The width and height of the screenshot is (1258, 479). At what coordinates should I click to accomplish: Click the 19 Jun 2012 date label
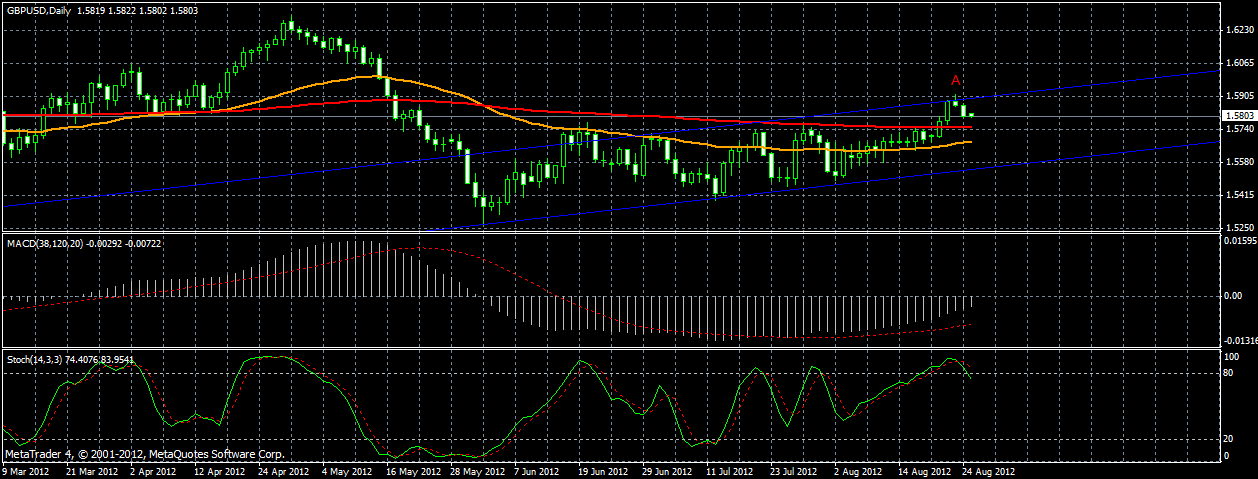[603, 471]
